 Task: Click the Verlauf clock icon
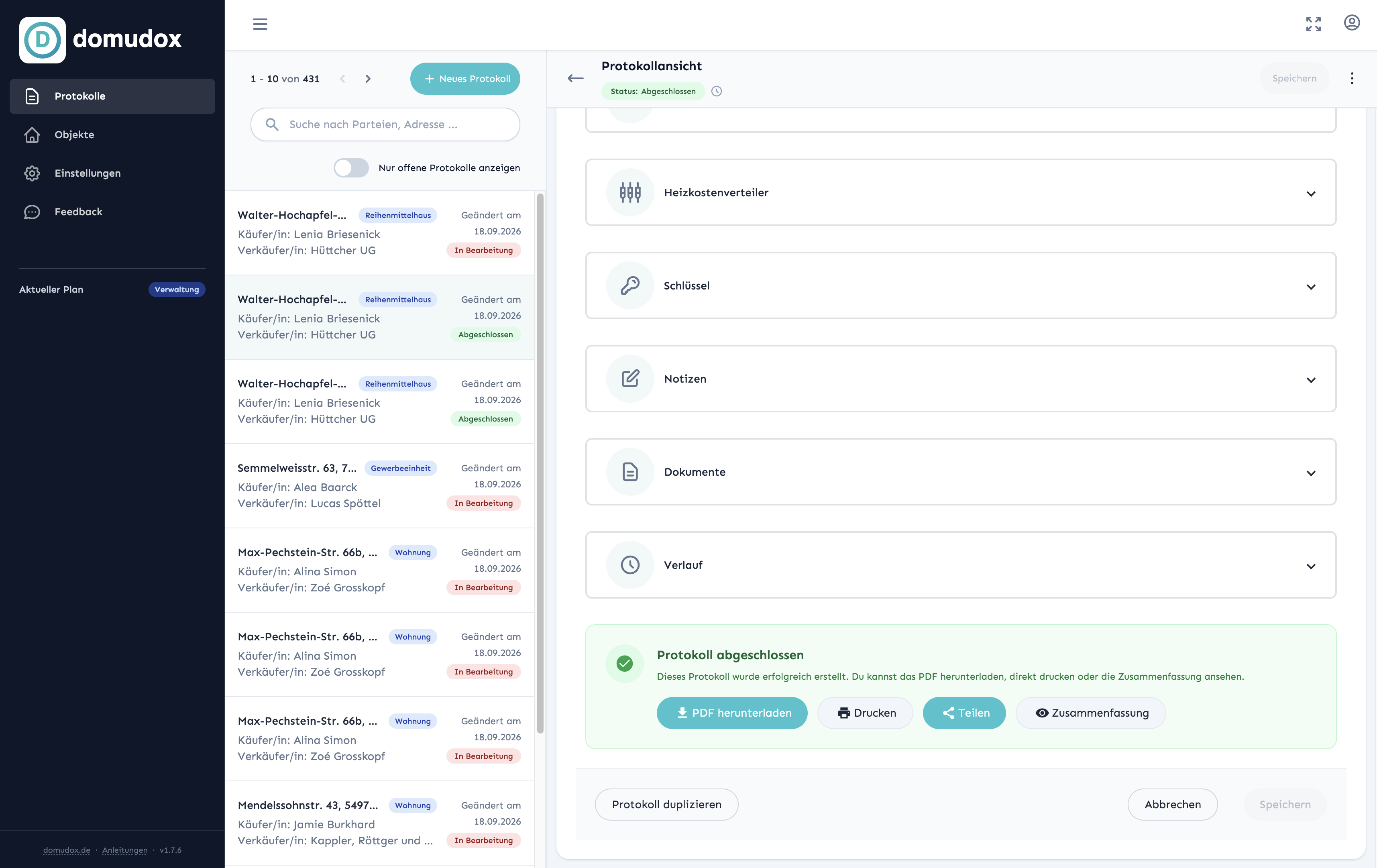click(629, 565)
